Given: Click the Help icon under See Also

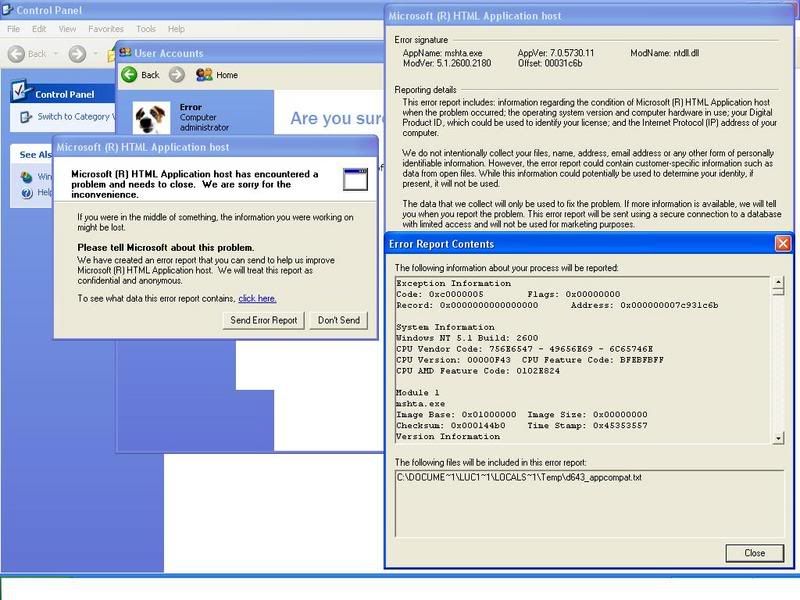Looking at the screenshot, I should 27,192.
